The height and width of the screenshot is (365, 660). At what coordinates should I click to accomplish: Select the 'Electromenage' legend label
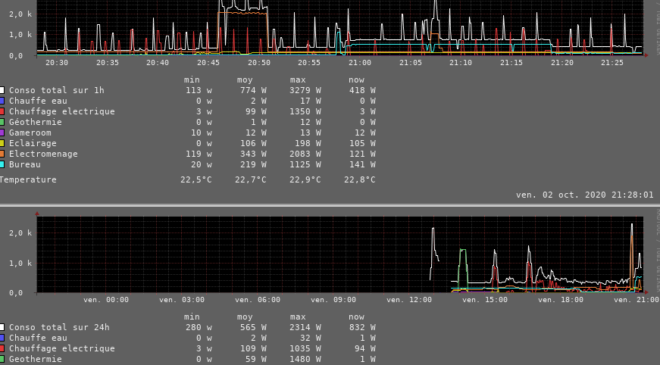43,154
